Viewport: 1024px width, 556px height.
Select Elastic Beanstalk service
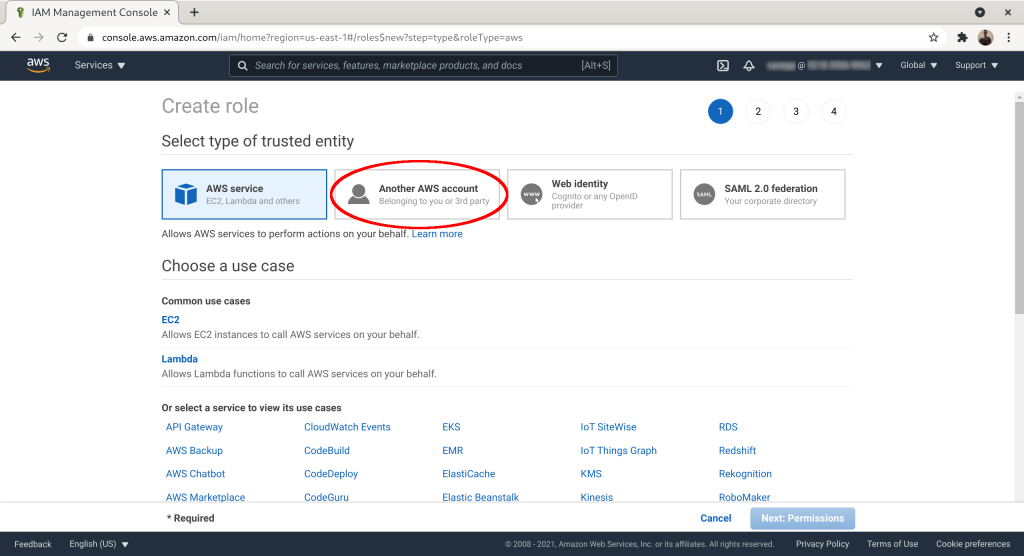pos(480,497)
